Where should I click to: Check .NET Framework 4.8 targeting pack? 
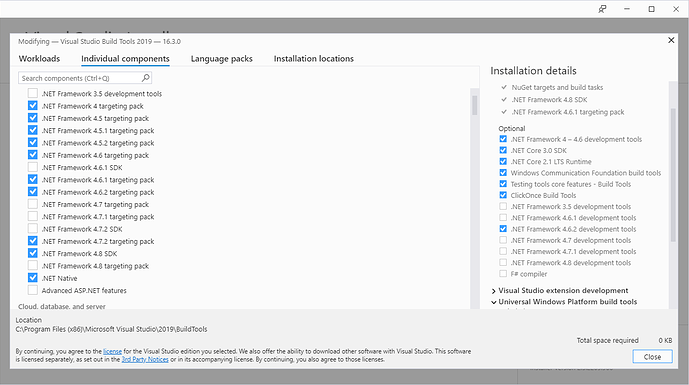(33, 265)
